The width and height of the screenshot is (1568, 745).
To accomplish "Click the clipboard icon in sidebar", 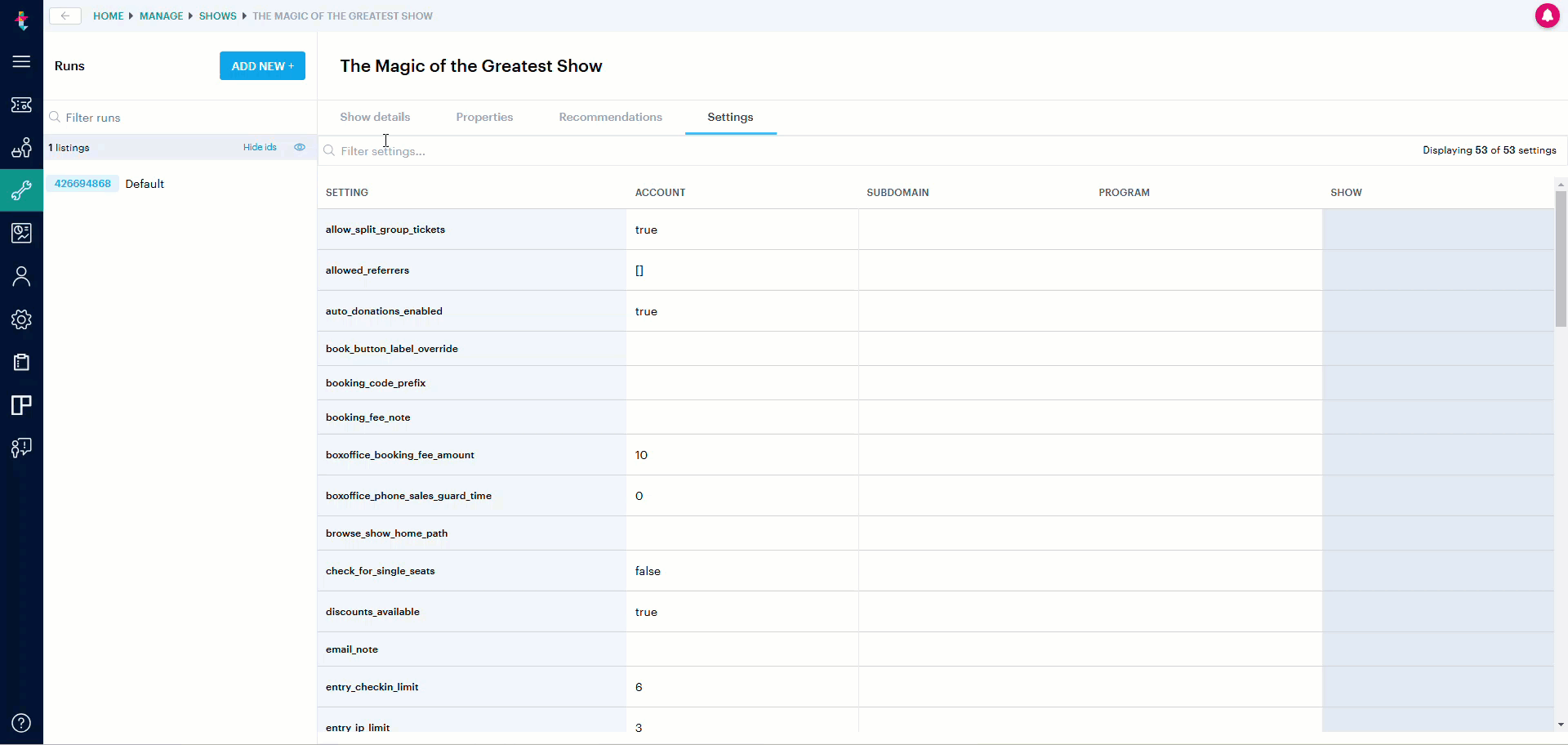I will click(21, 362).
